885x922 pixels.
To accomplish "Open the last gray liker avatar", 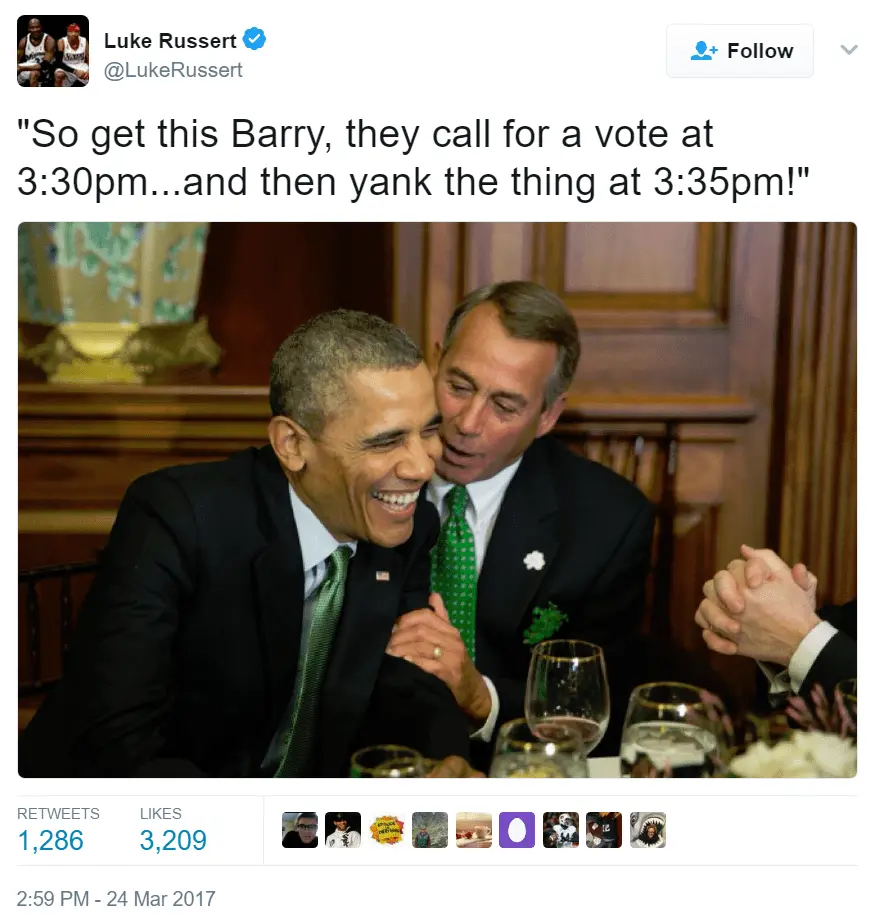I will (x=647, y=830).
